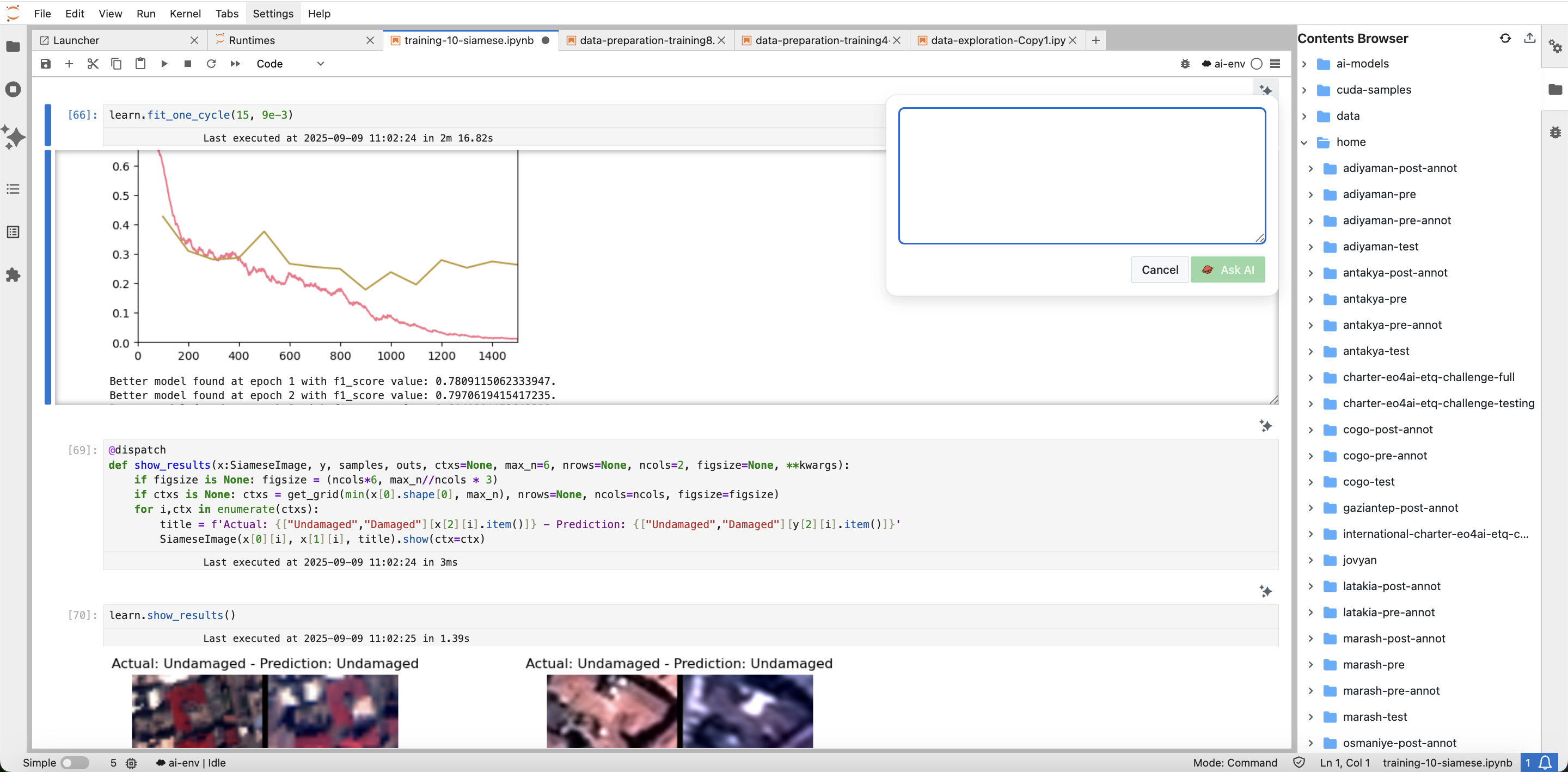Expand the ai-models folder

click(x=1304, y=64)
